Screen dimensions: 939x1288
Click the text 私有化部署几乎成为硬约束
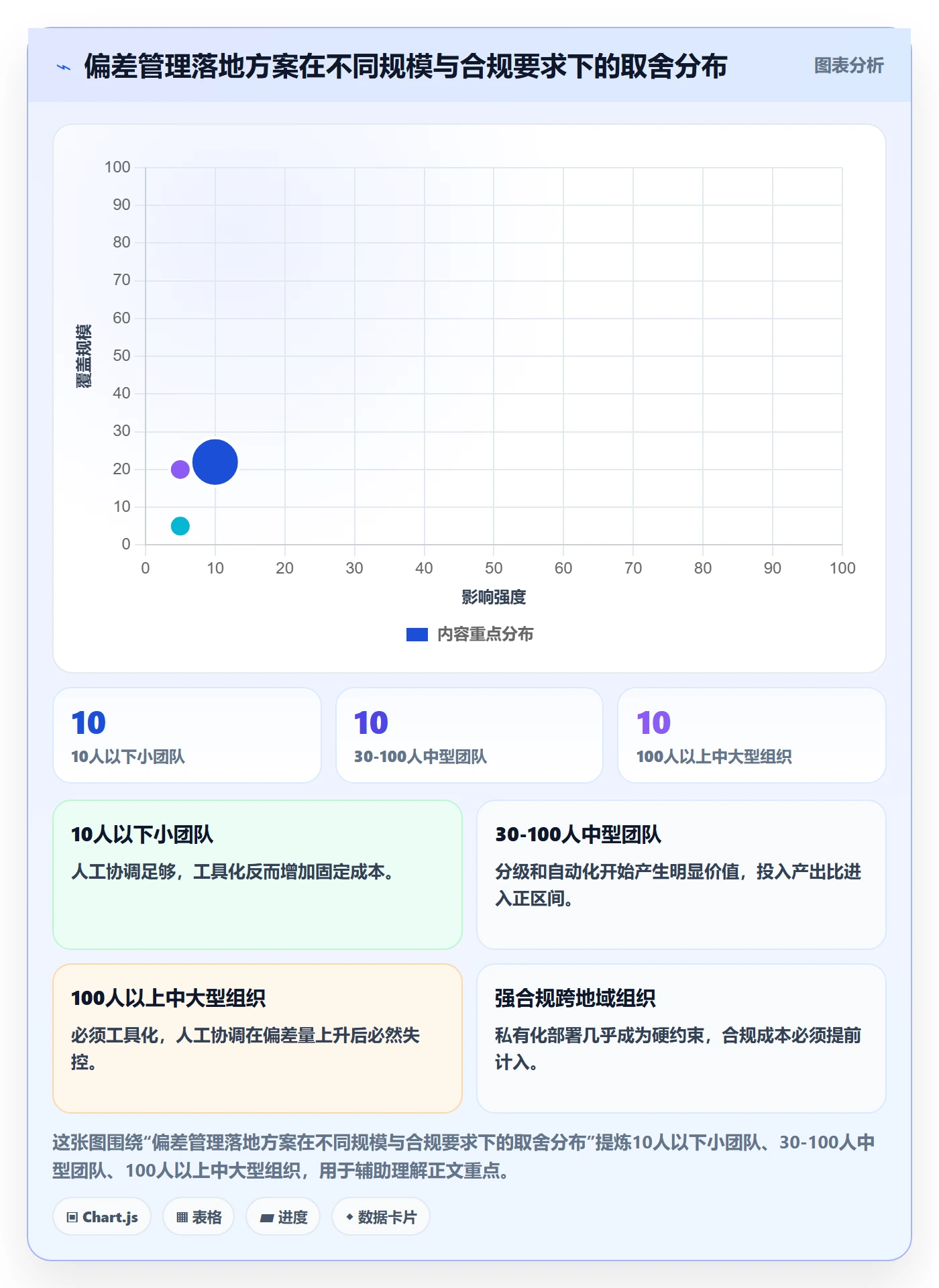click(x=600, y=1035)
